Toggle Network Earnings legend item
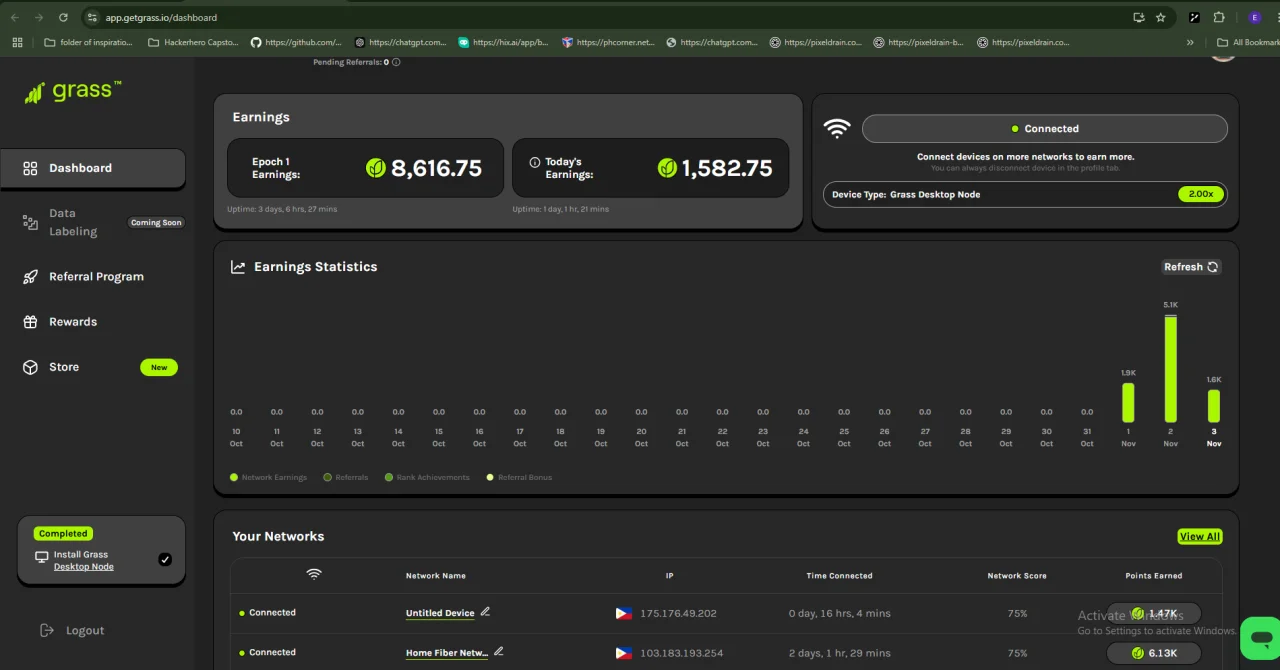 (268, 477)
